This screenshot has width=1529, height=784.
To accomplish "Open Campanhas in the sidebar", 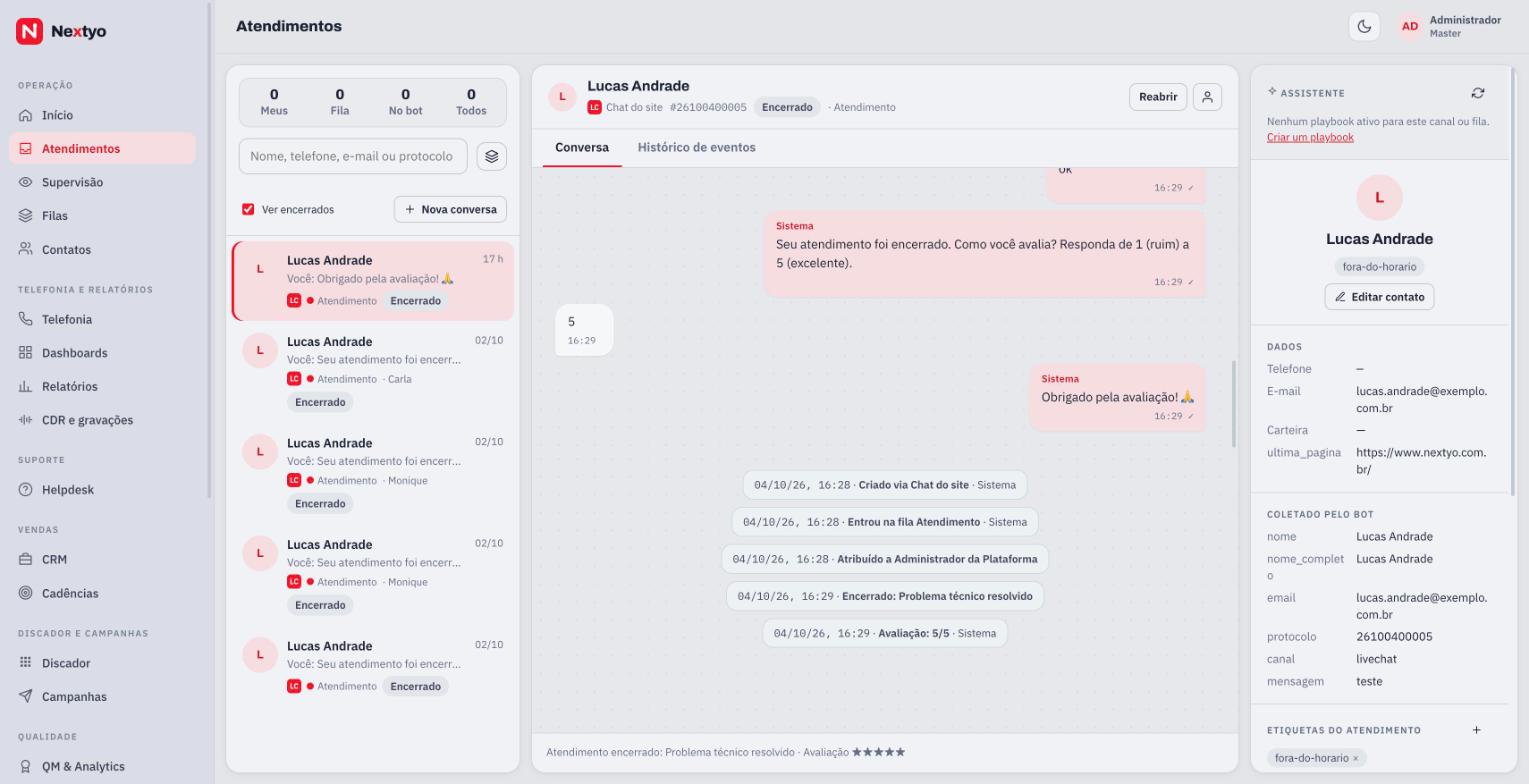I will pyautogui.click(x=103, y=697).
